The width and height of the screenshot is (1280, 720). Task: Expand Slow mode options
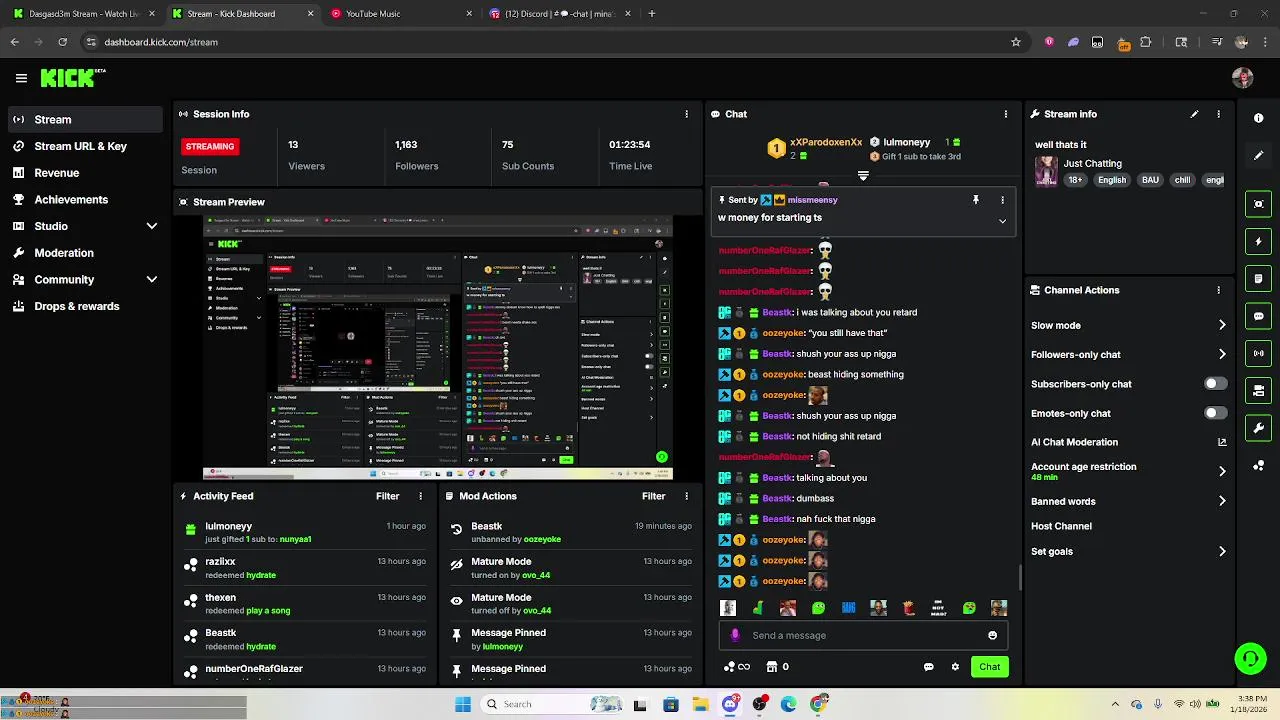1222,325
